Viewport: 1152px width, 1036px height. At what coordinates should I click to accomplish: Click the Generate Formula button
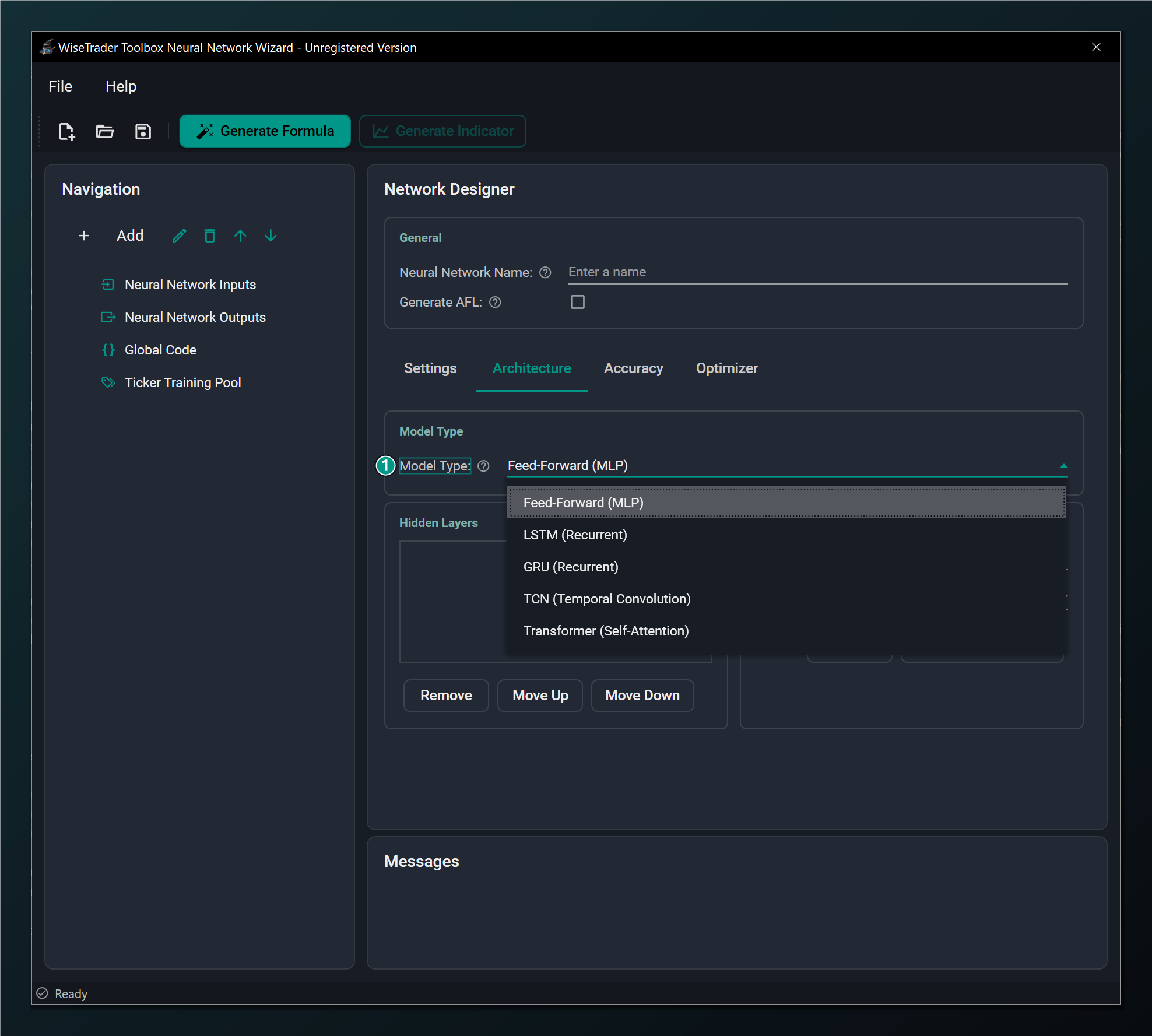(265, 131)
